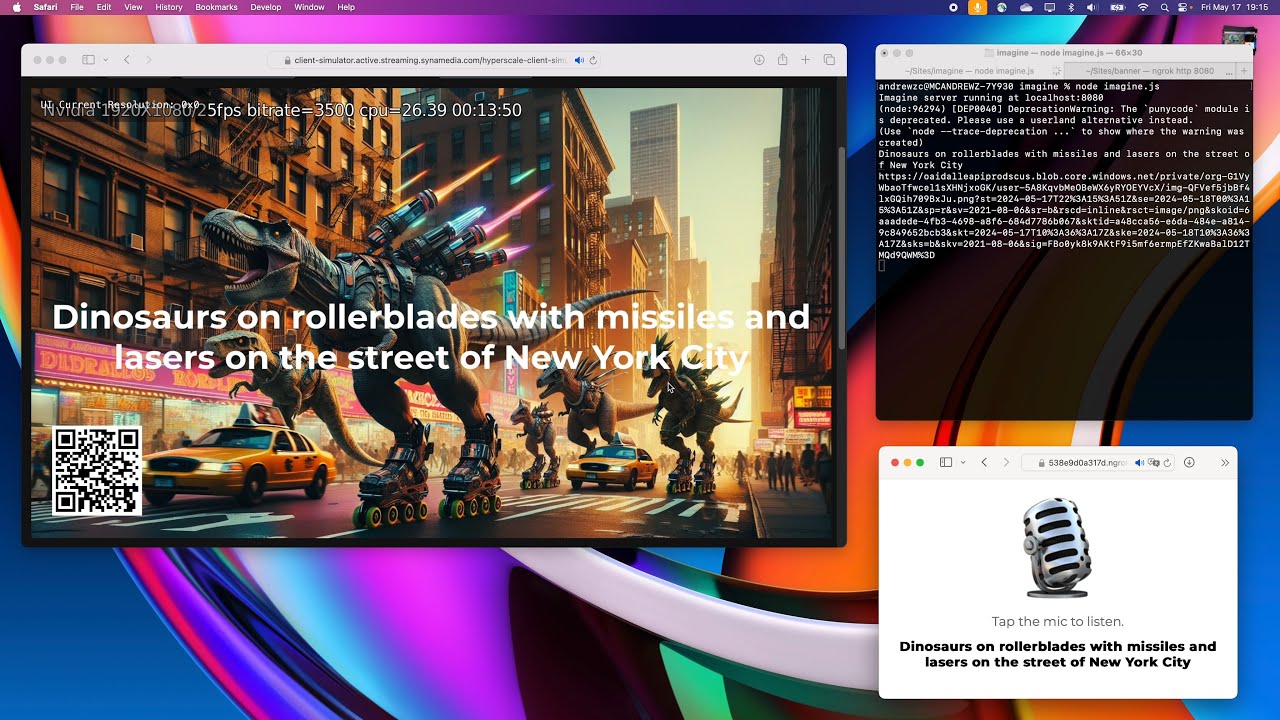The height and width of the screenshot is (720, 1280).
Task: Add a new Terminal tab with plus button
Action: (x=1245, y=71)
